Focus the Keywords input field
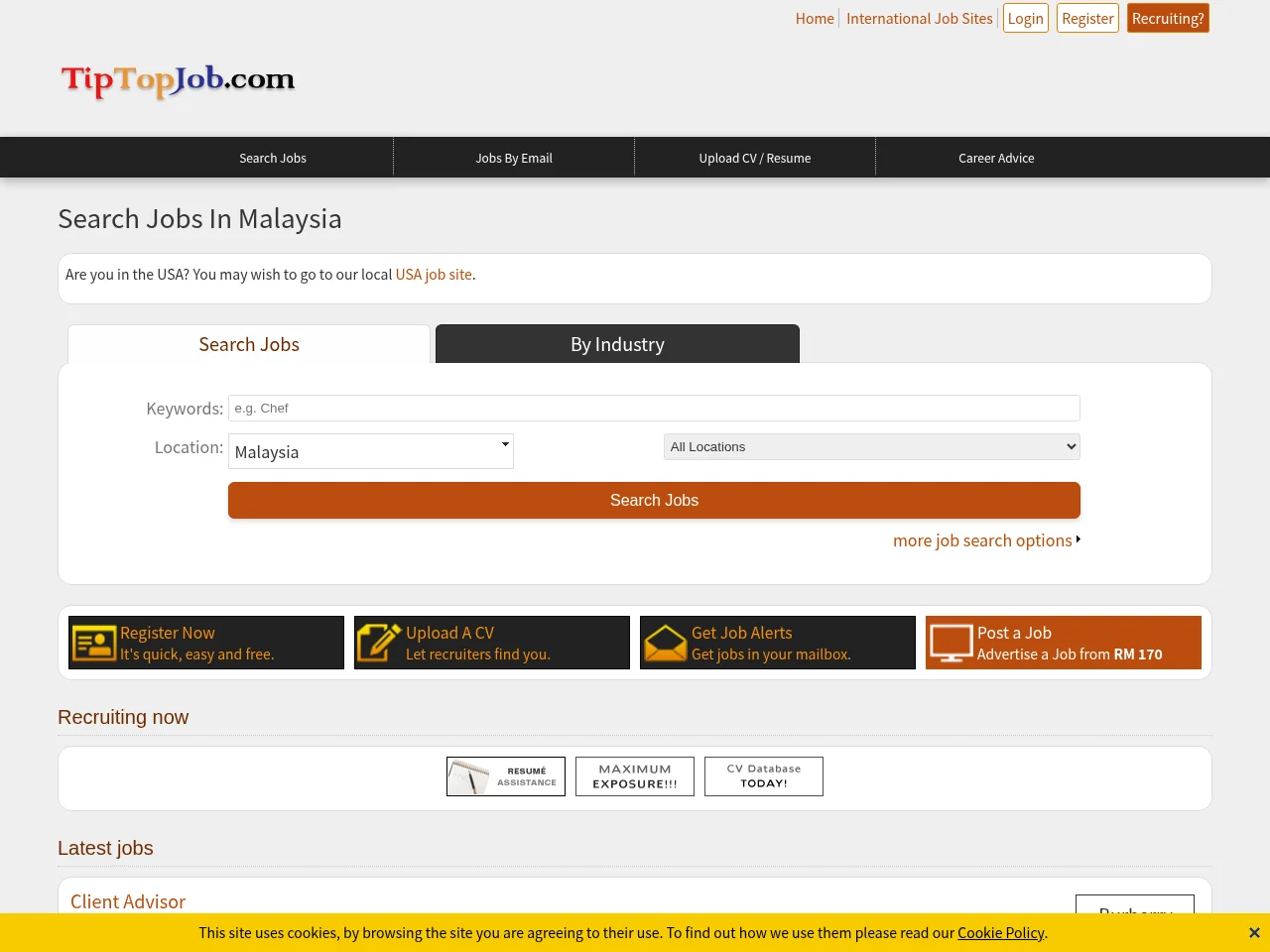The image size is (1270, 952). point(654,408)
